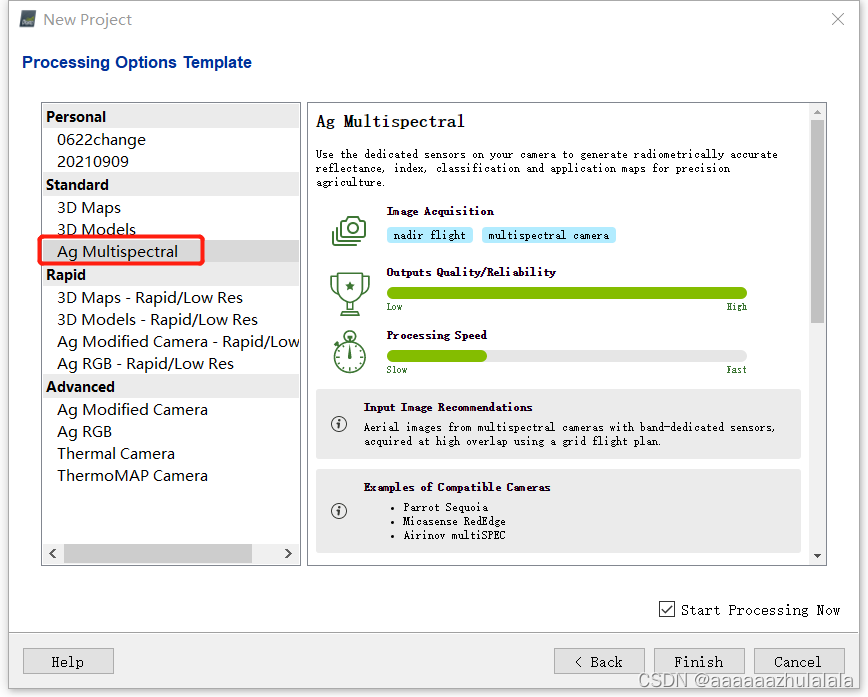This screenshot has width=868, height=697.
Task: Click the Personal group header
Action: [171, 117]
